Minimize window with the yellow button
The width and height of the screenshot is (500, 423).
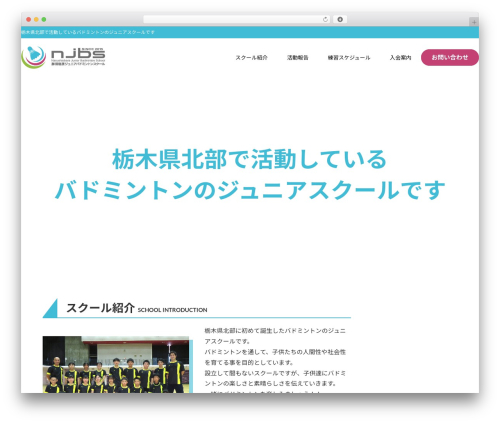tap(36, 19)
